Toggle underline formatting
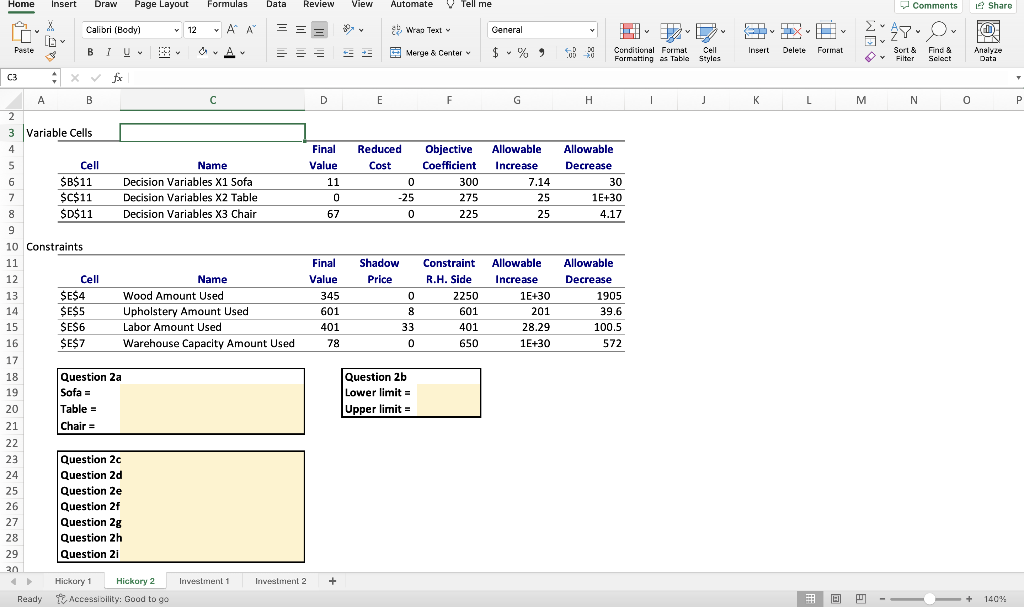The image size is (1024, 607). click(x=127, y=52)
